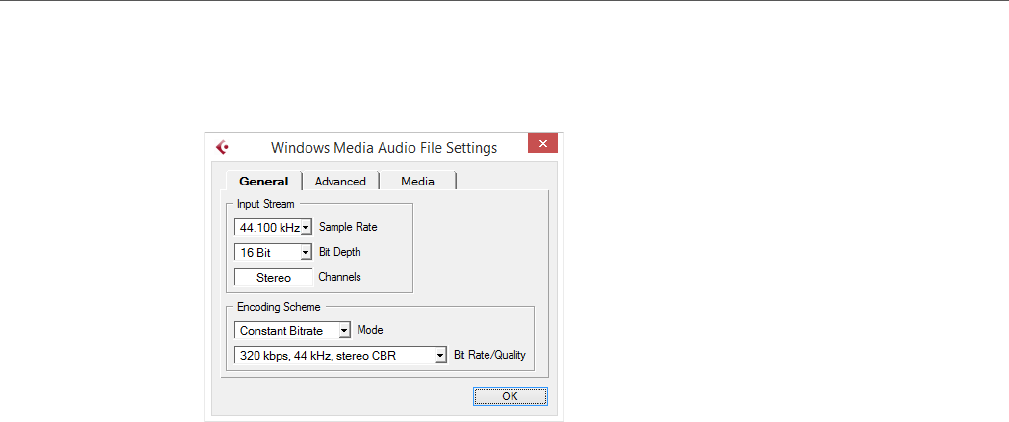Viewport: 1009px width, 422px height.
Task: Open the Bit Rate/Quality dropdown arrow
Action: point(439,354)
